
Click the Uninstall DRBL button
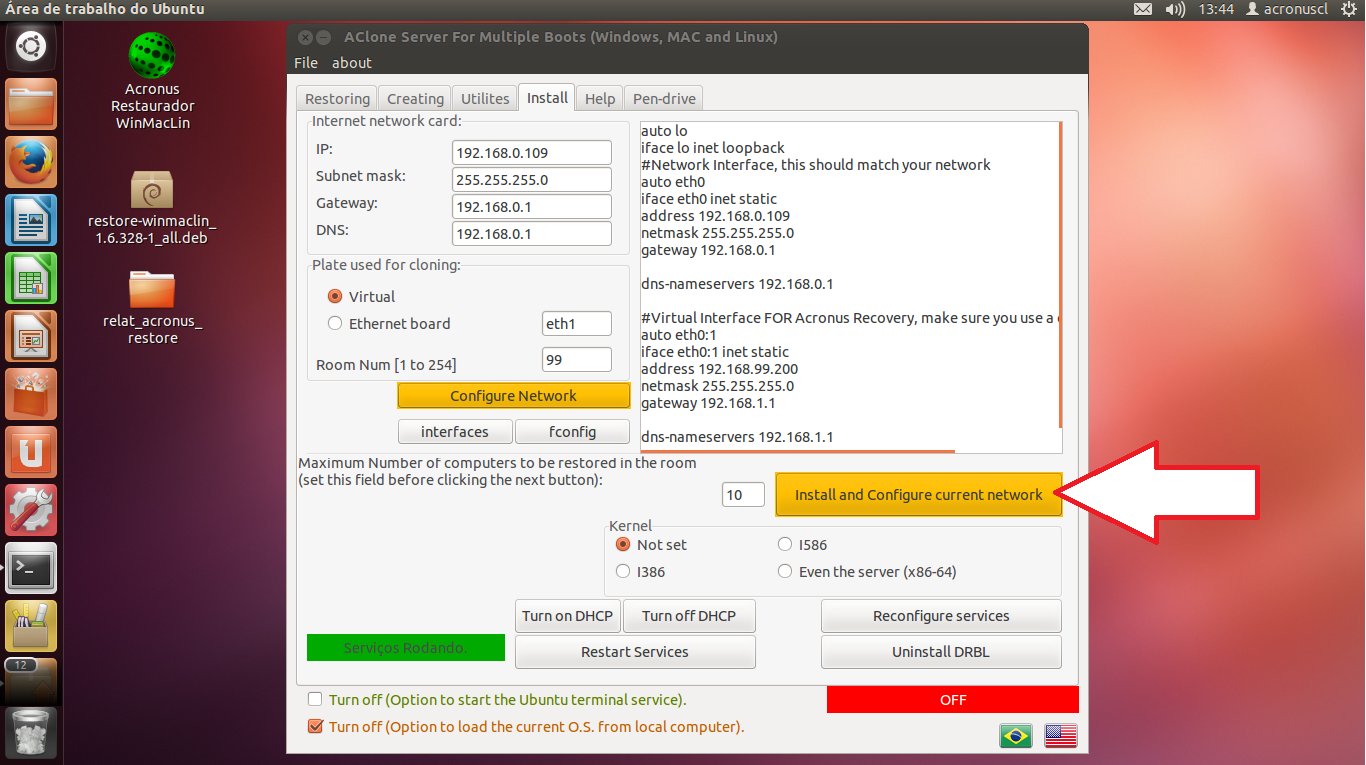pos(941,652)
